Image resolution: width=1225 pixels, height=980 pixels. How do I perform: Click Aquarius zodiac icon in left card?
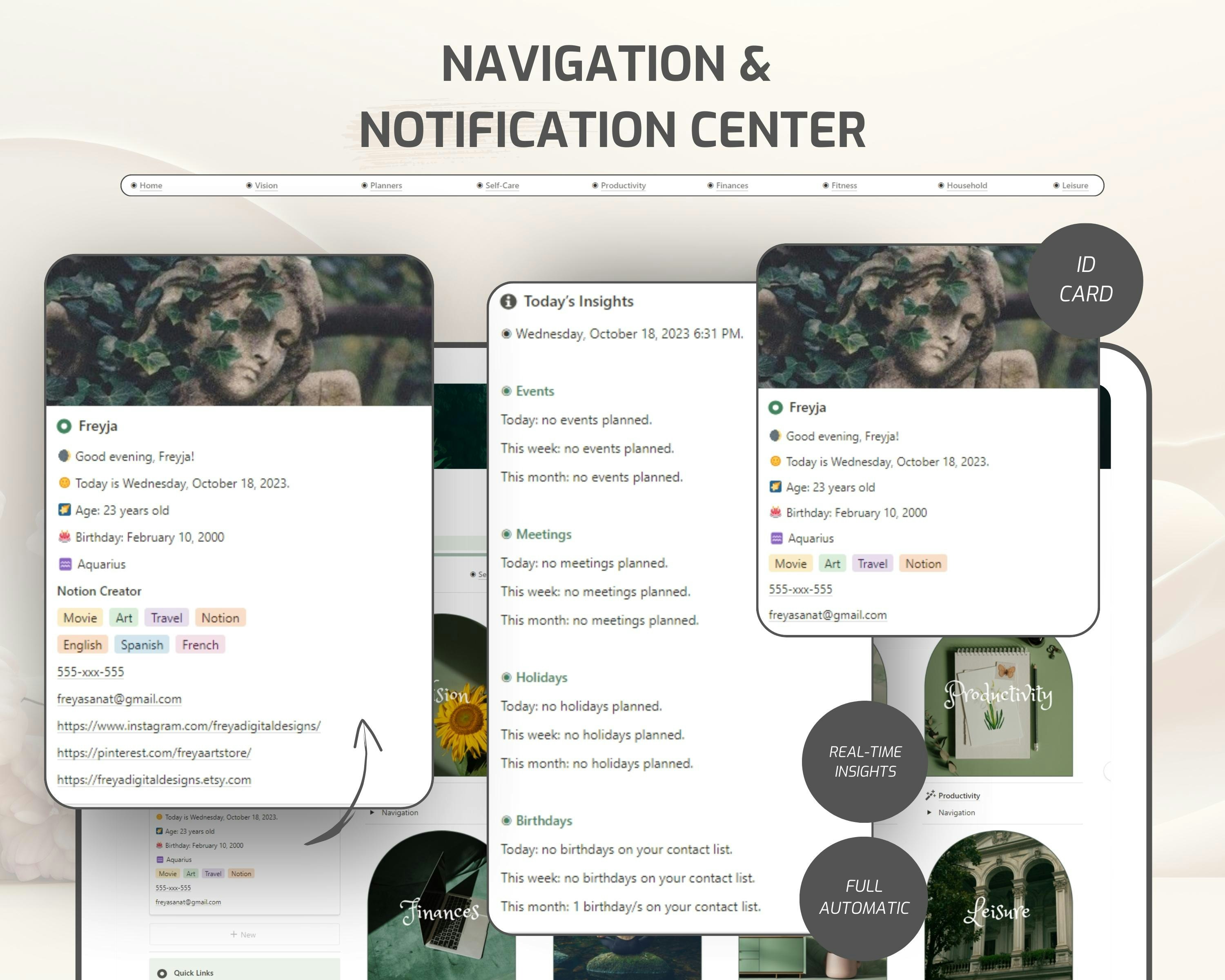(x=65, y=564)
